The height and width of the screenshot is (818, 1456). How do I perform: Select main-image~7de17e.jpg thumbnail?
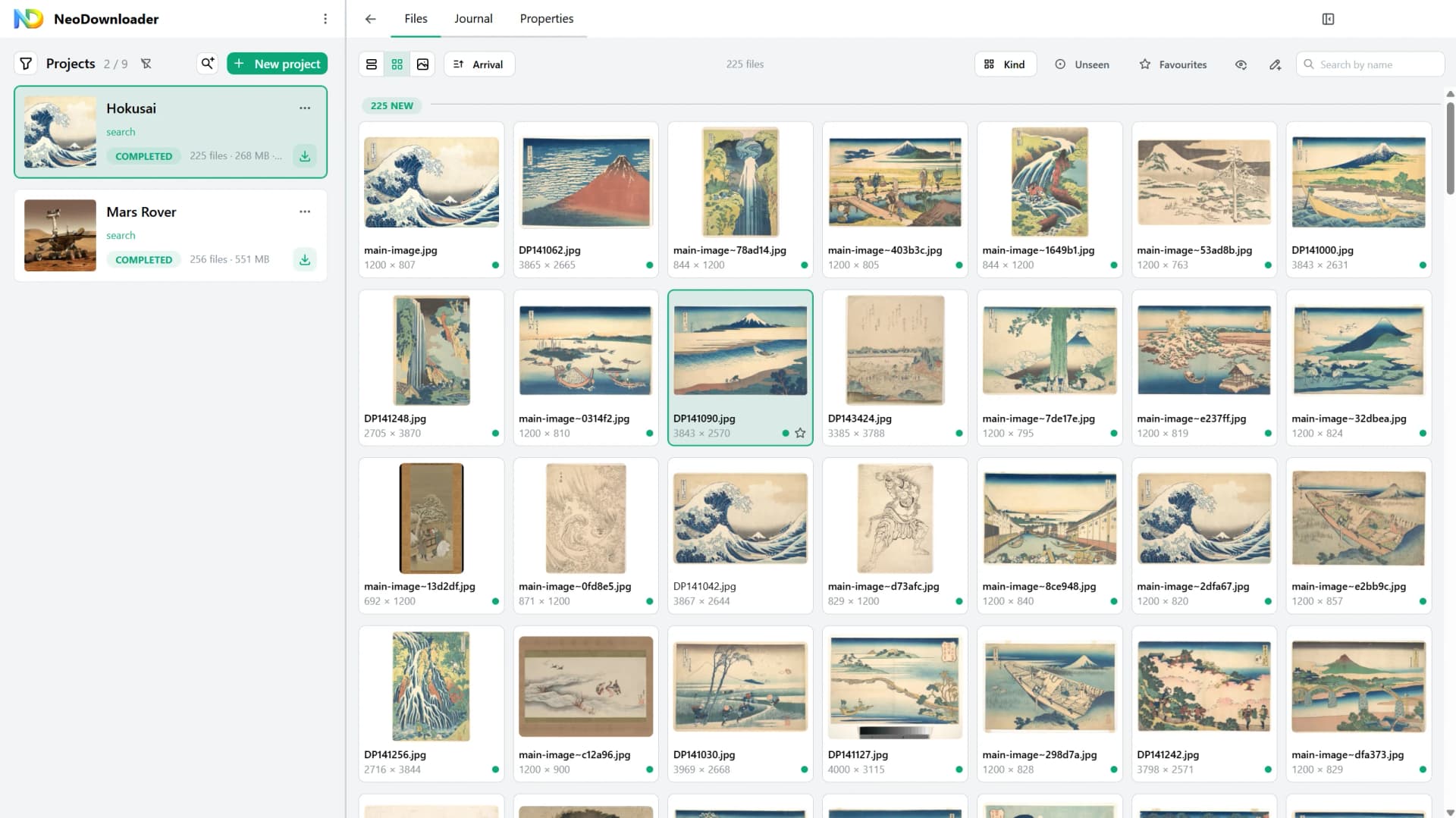[1050, 350]
